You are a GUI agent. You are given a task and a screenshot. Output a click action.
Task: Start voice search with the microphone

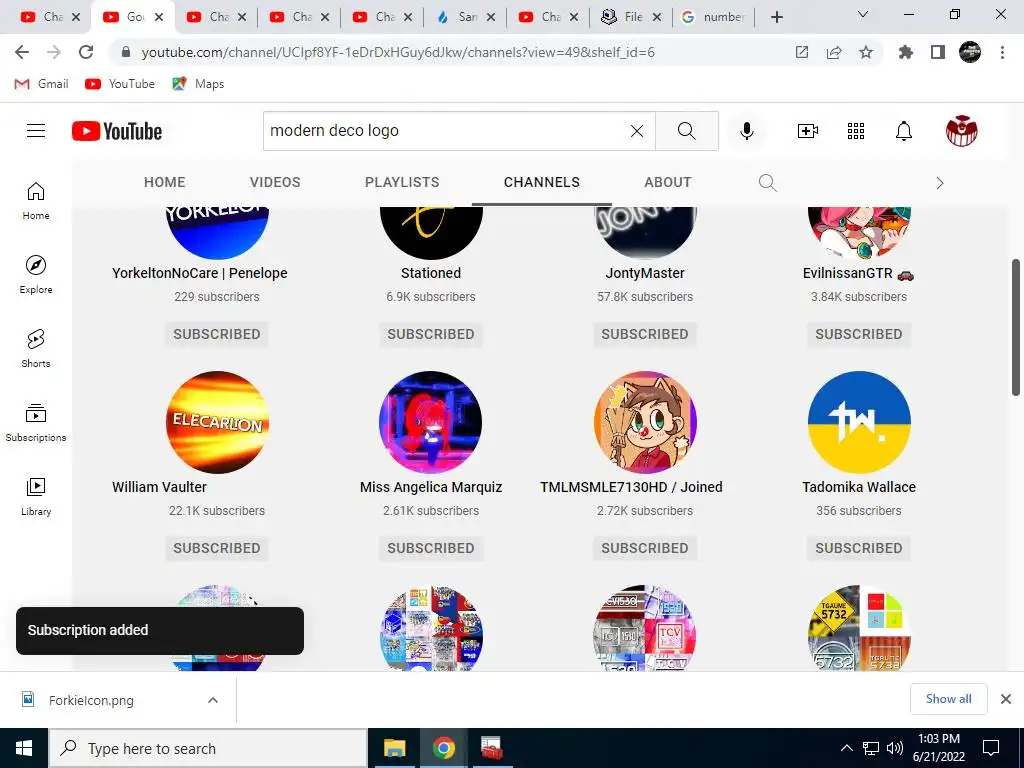pos(746,131)
